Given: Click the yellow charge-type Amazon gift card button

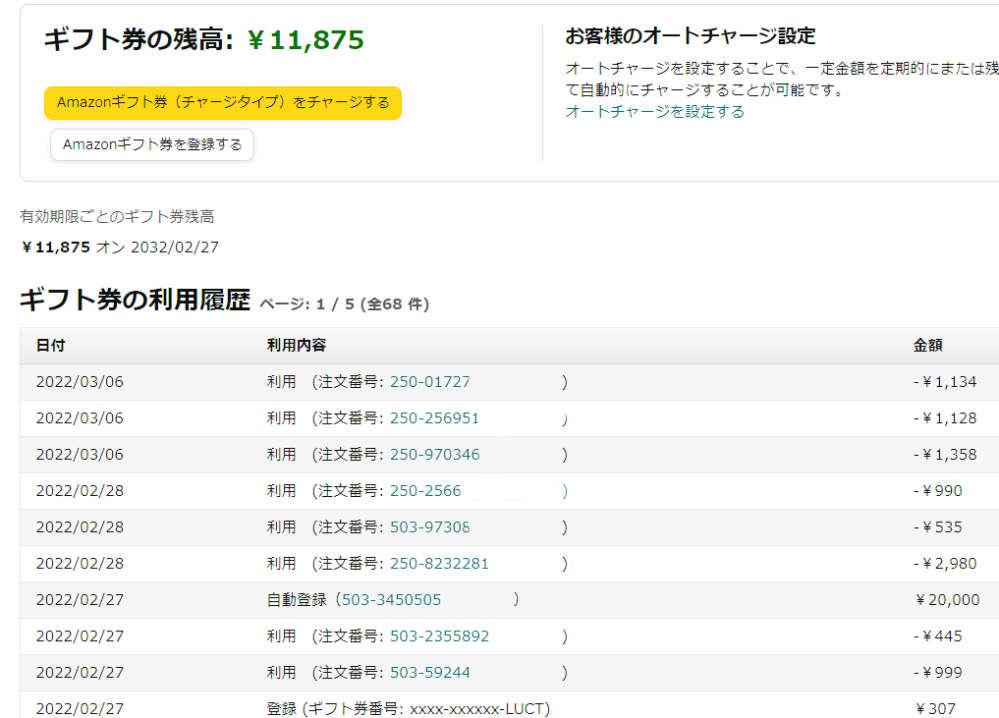Looking at the screenshot, I should (x=222, y=103).
